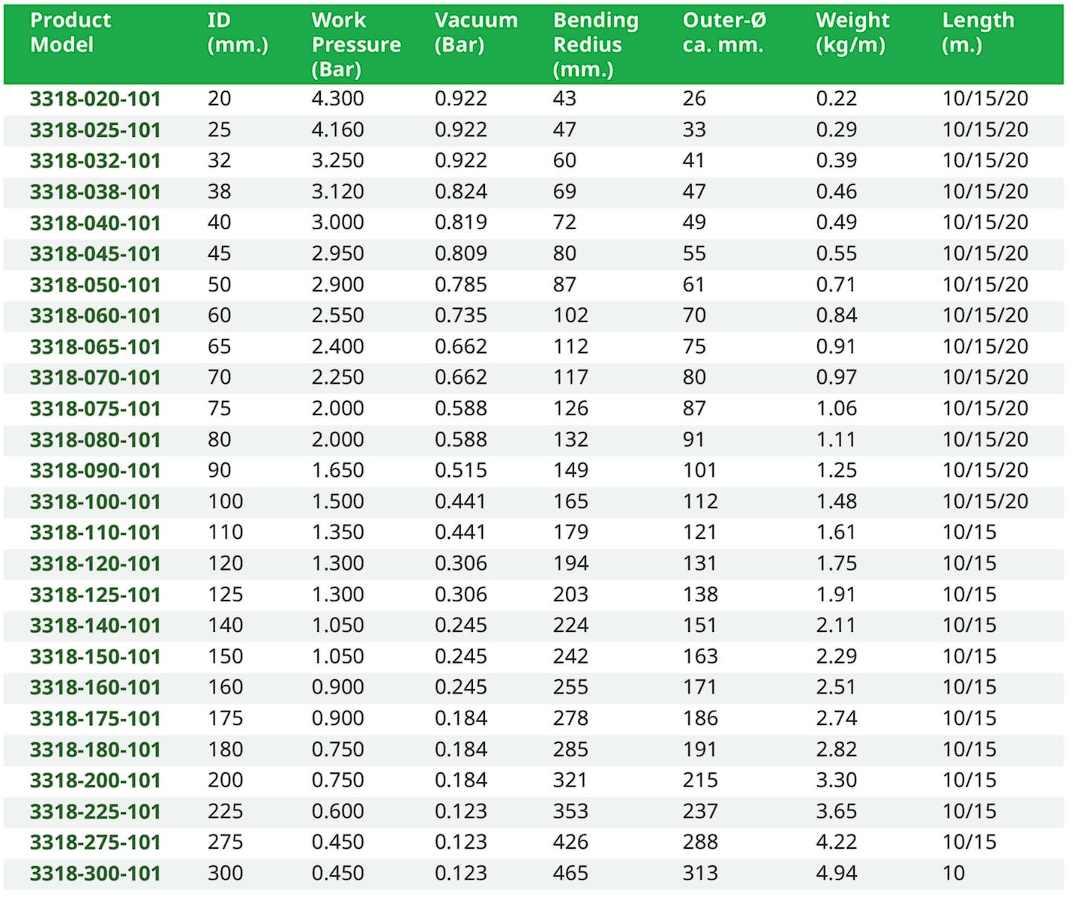Click the Bending Redius column header
The height and width of the screenshot is (900, 1073).
pos(595,45)
